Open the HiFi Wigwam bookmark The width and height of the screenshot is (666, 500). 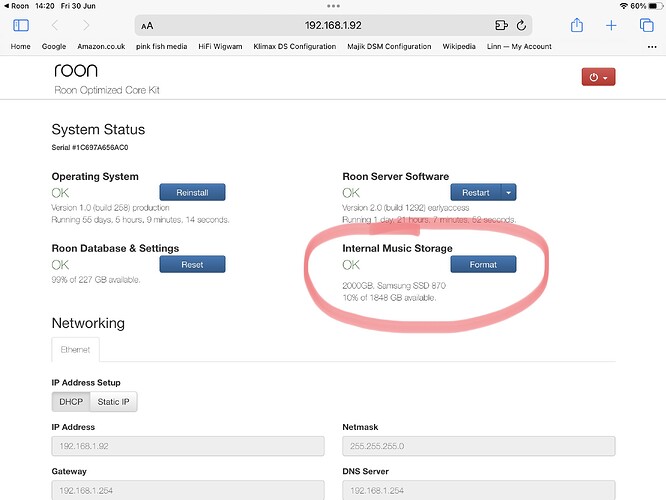(x=220, y=46)
